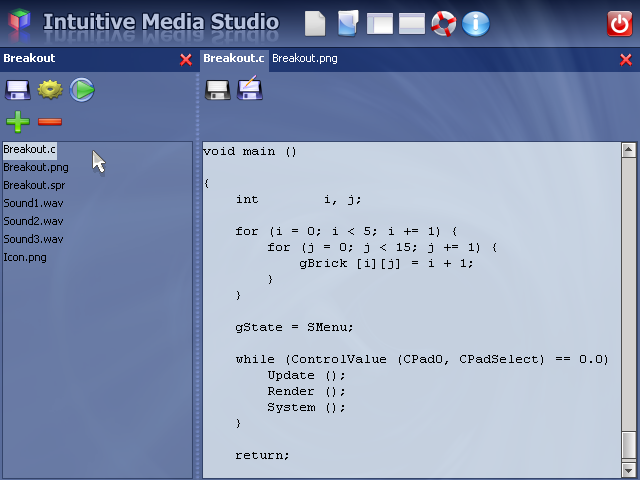Save the Breakout.c file in editor toolbar
This screenshot has height=480, width=640.
[x=217, y=90]
